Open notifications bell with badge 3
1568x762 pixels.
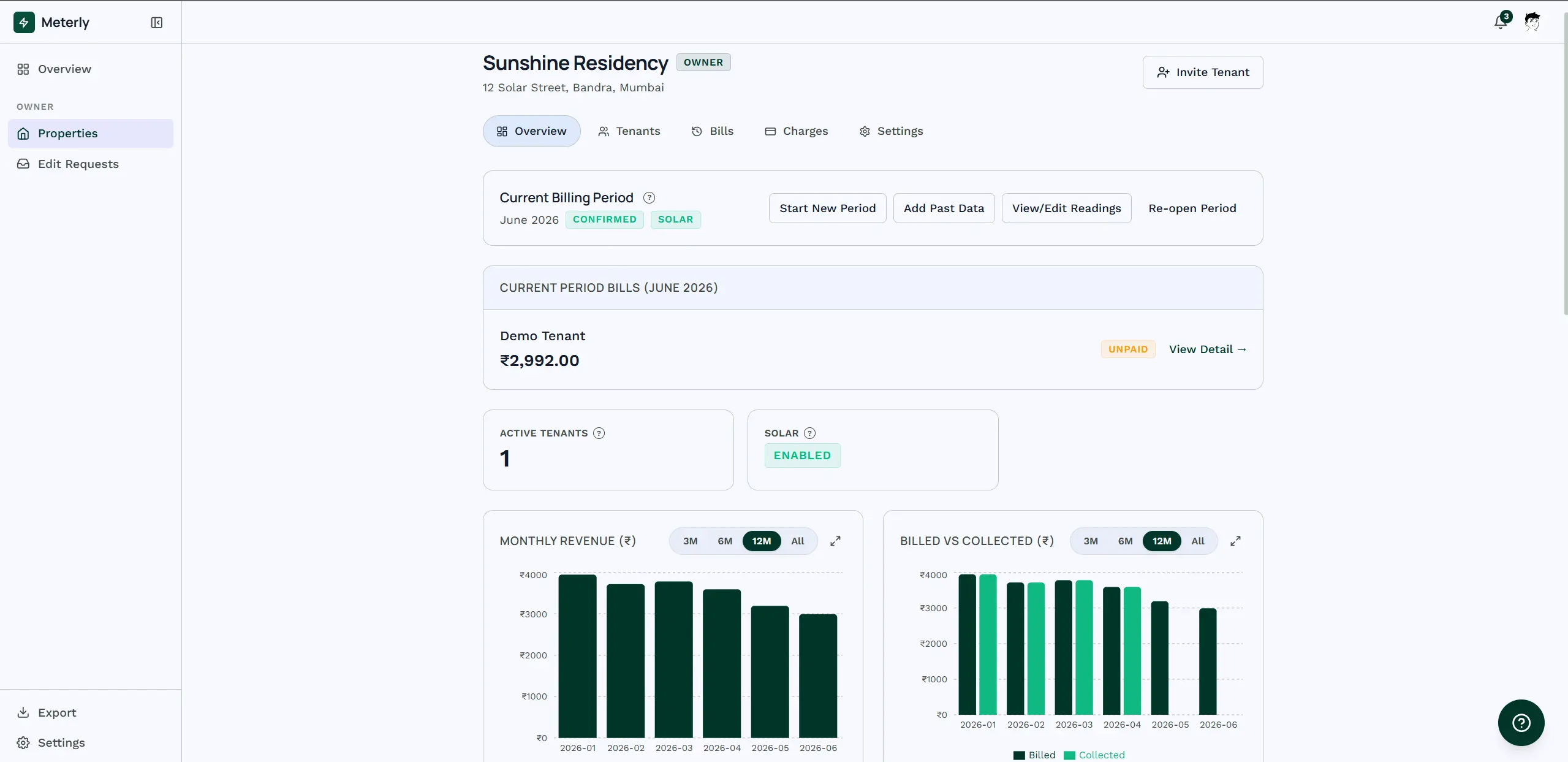coord(1501,21)
